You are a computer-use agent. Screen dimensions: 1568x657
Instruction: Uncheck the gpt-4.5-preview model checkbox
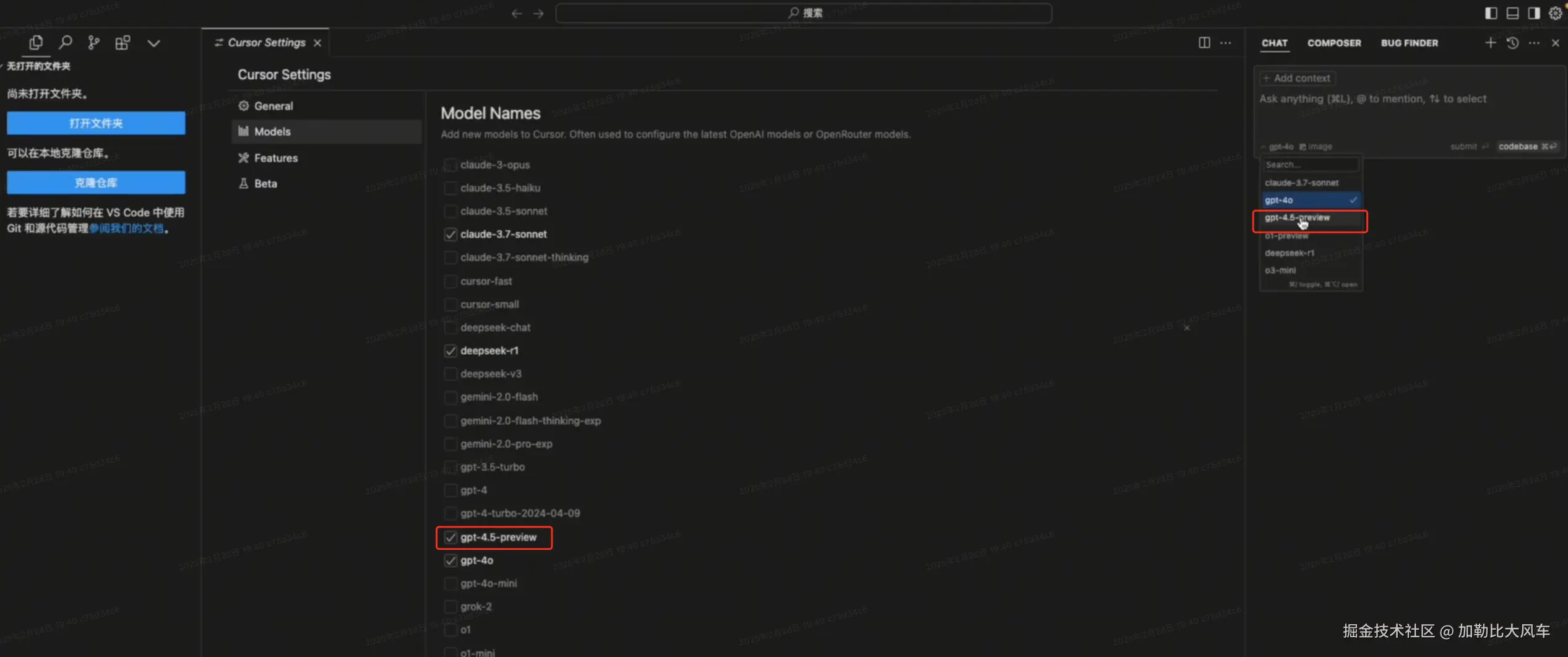tap(450, 537)
